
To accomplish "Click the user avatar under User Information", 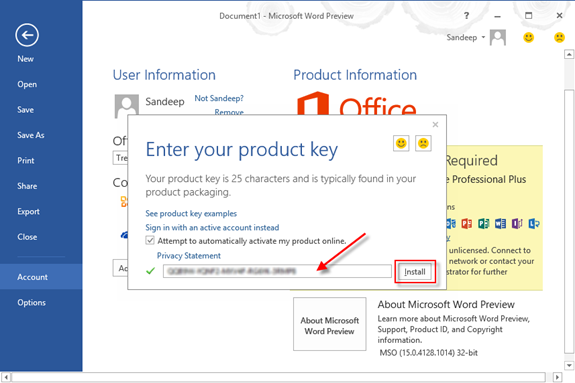I will click(127, 106).
